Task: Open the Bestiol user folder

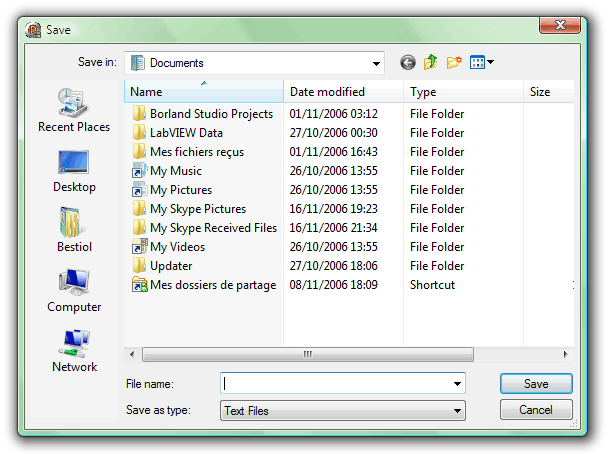Action: pyautogui.click(x=74, y=230)
